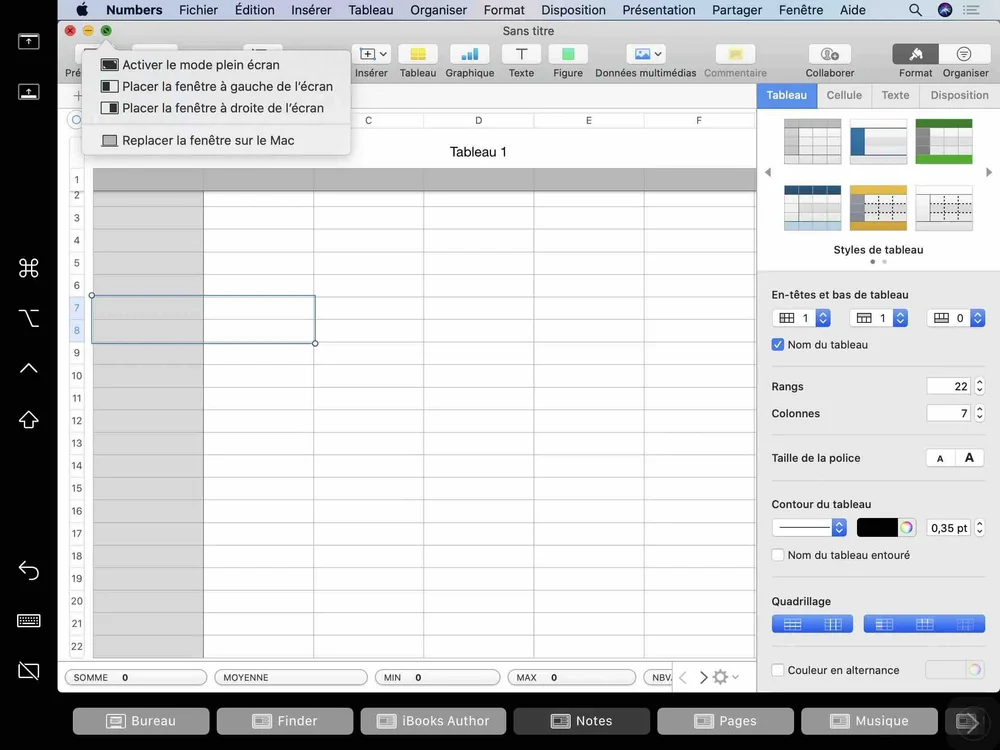Insert a Figure shape
1000x750 pixels.
tap(568, 55)
